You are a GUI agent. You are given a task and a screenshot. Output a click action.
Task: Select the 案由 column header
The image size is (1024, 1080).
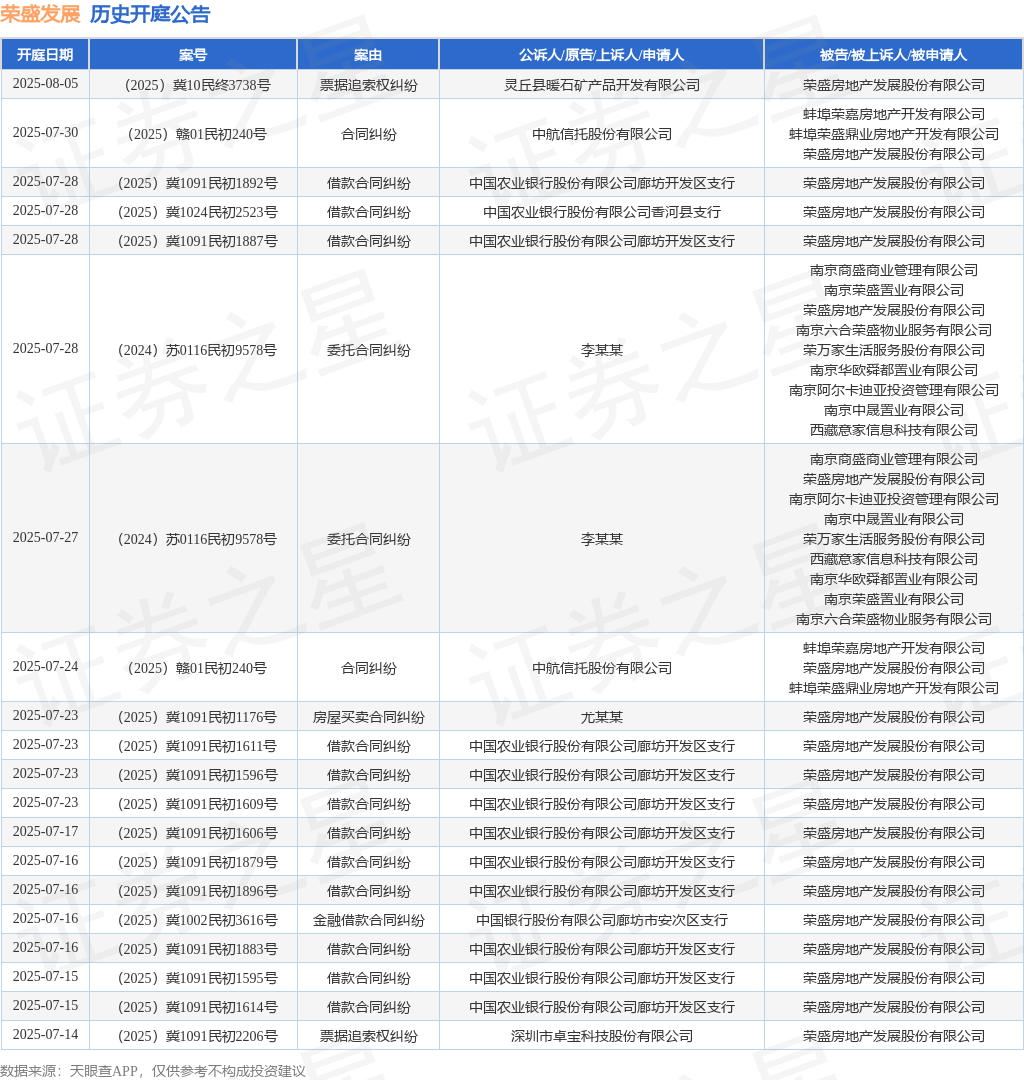click(x=368, y=55)
